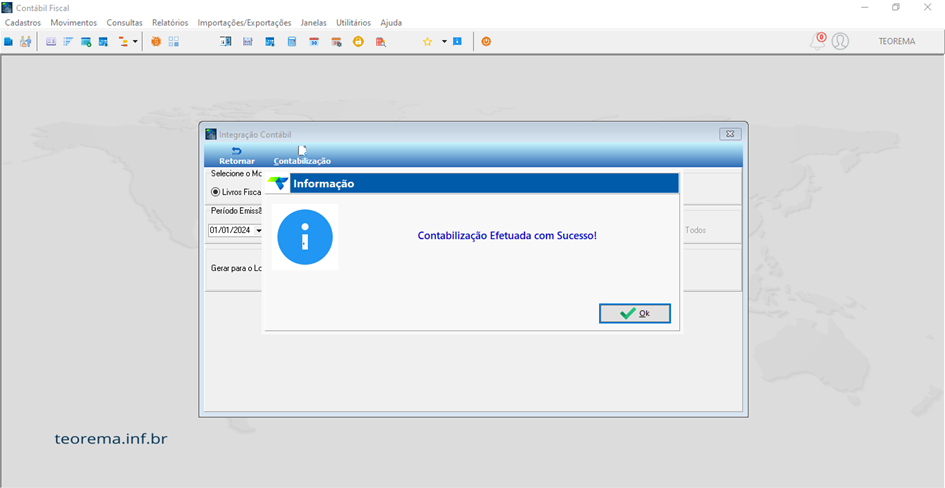945x488 pixels.
Task: Open the Ajuda menu
Action: (391, 23)
